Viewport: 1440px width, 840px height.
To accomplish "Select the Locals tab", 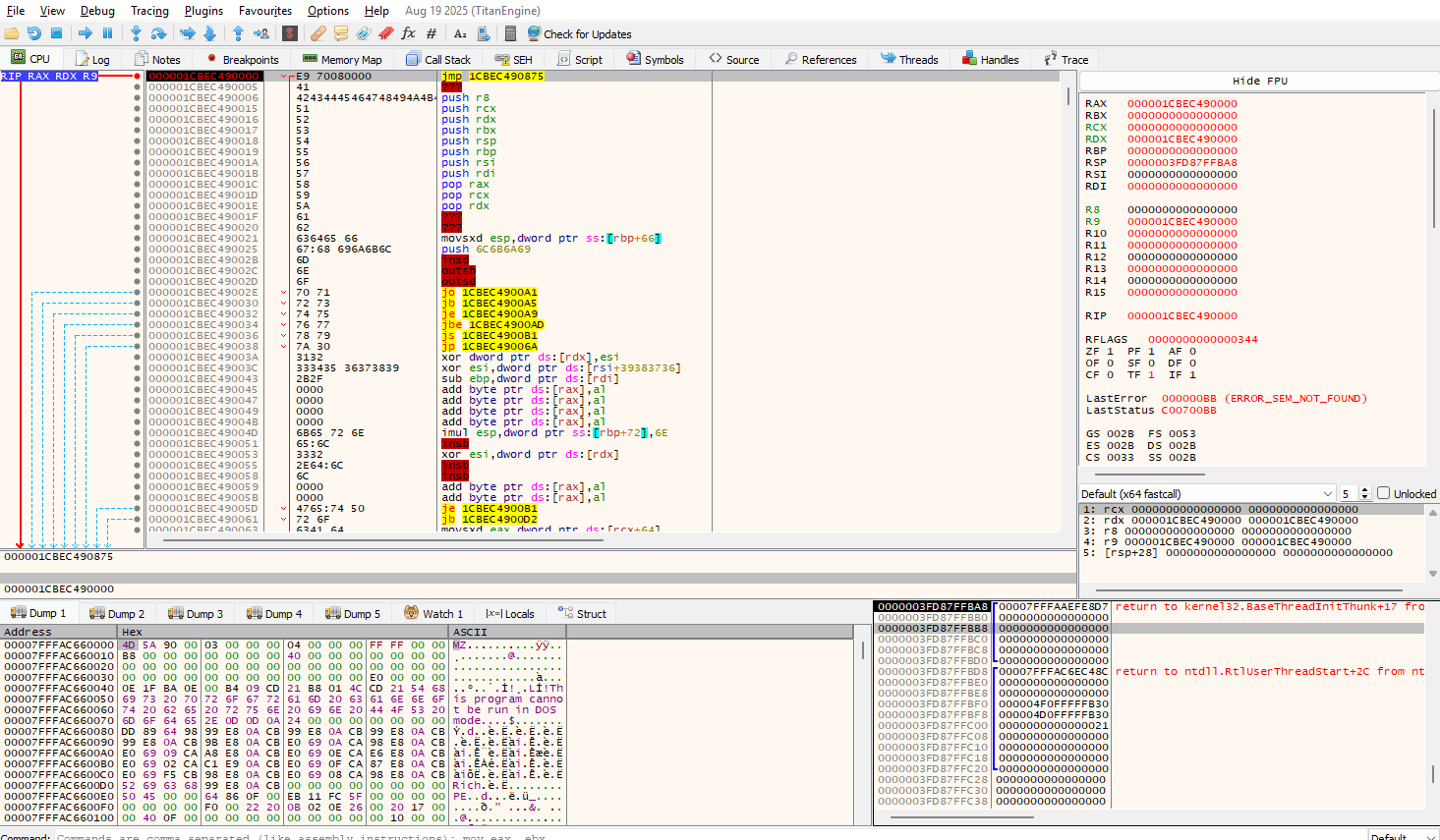I will coord(510,613).
